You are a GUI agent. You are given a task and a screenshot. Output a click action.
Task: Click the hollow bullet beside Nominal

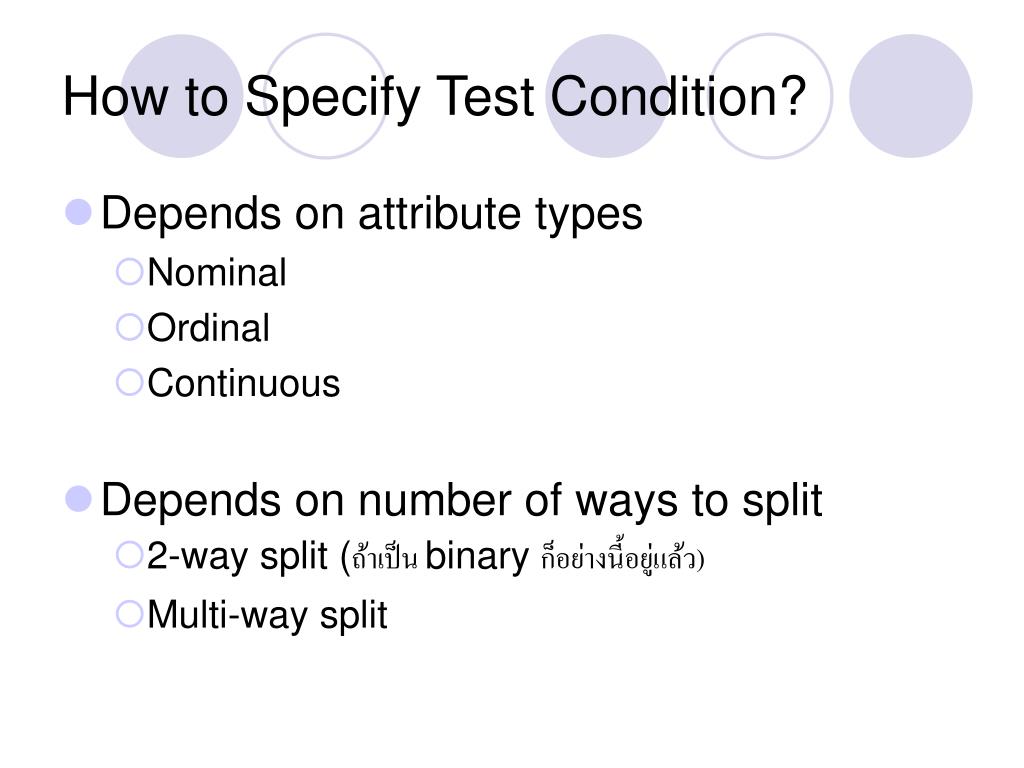click(x=129, y=271)
